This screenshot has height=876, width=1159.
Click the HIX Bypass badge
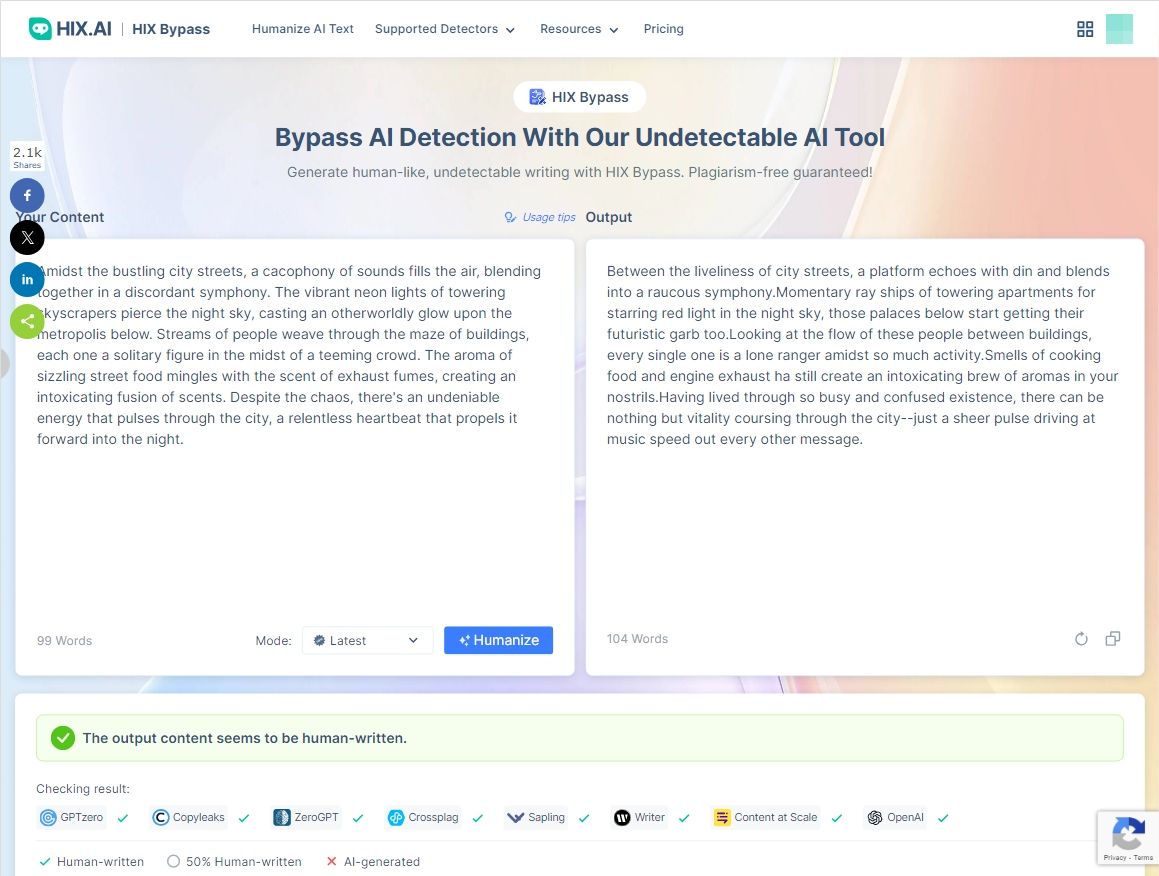pos(580,97)
